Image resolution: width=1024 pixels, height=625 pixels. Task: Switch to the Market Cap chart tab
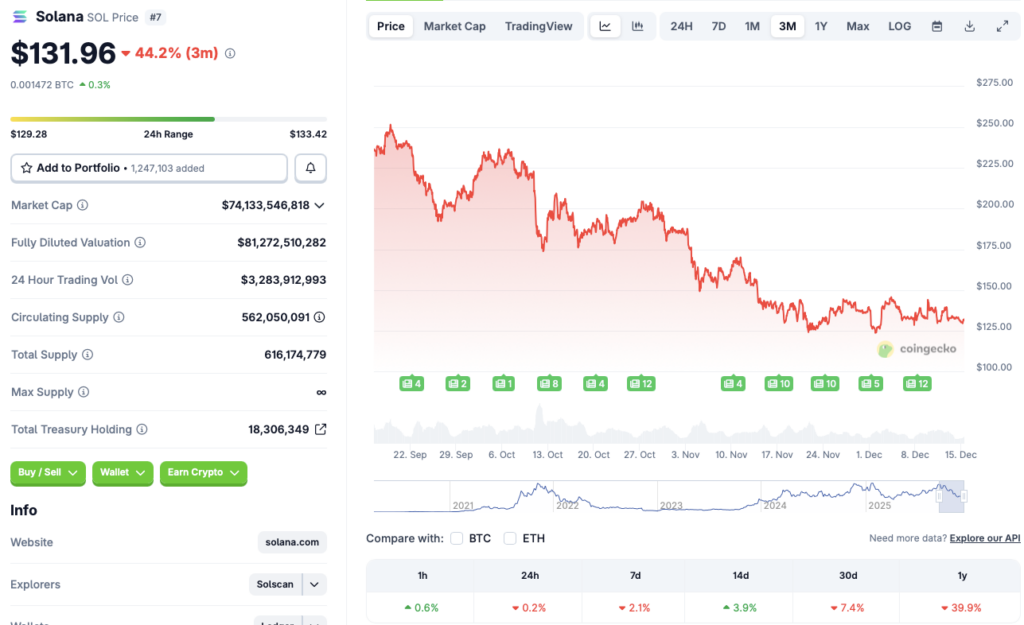pos(455,26)
